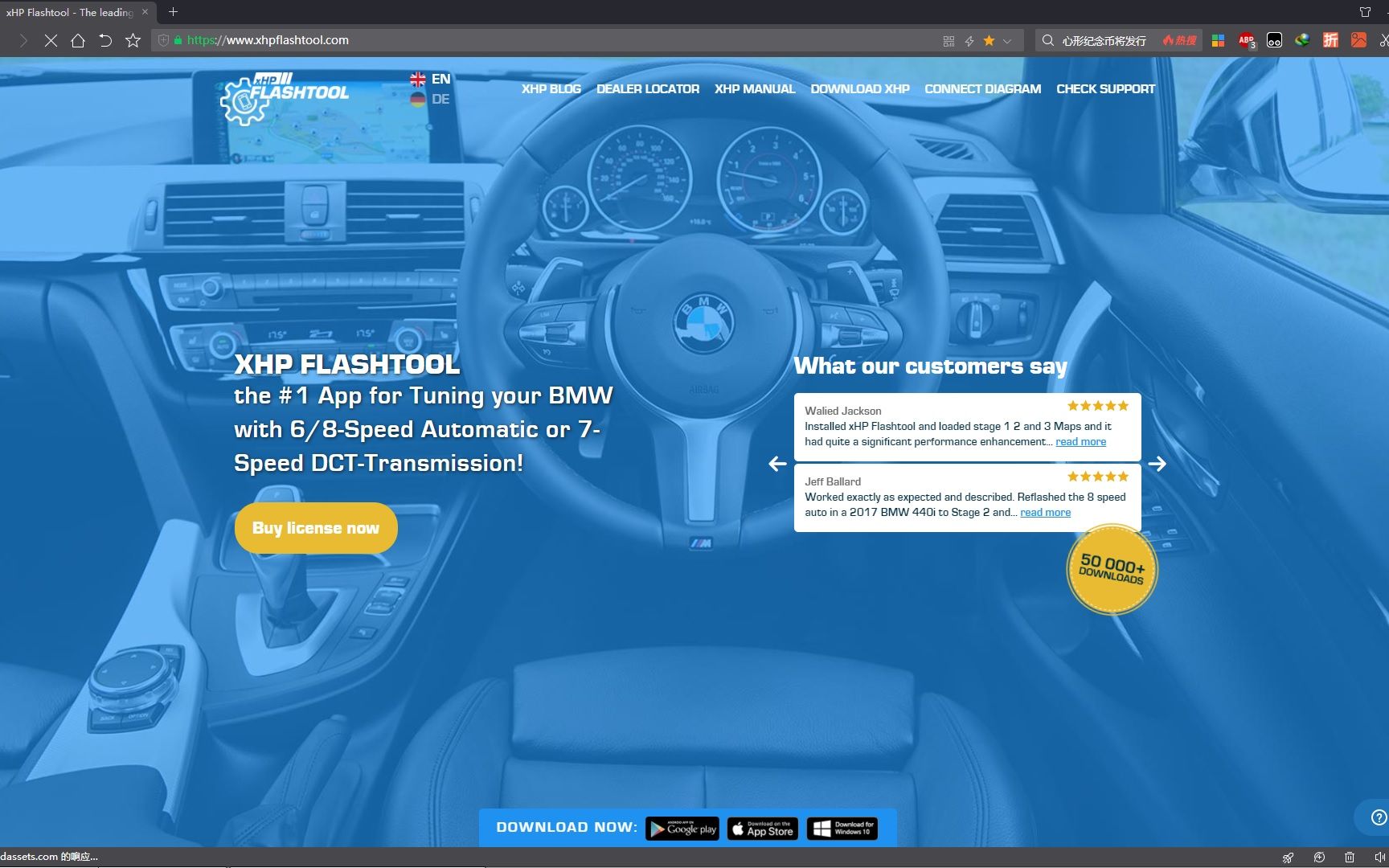
Task: Click the App Store download badge
Action: pos(763,829)
